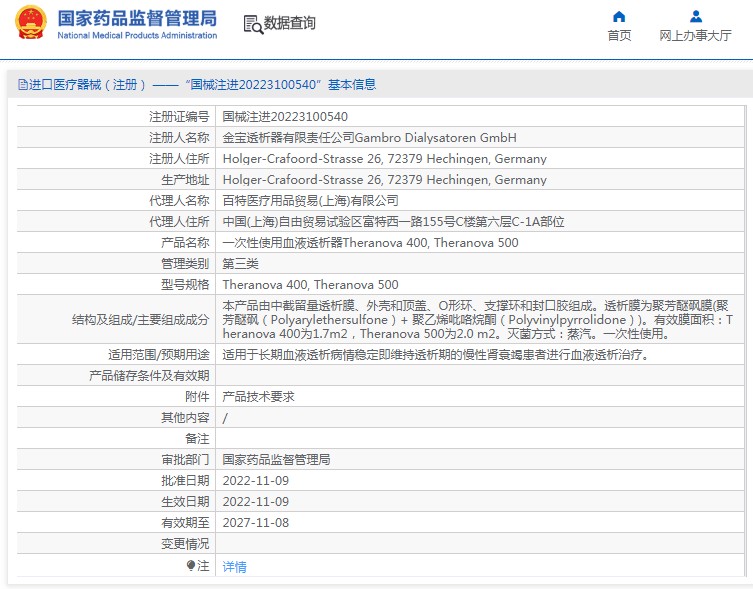Click 国家药品监督管理局 header title
This screenshot has height=589, width=753.
[137, 19]
